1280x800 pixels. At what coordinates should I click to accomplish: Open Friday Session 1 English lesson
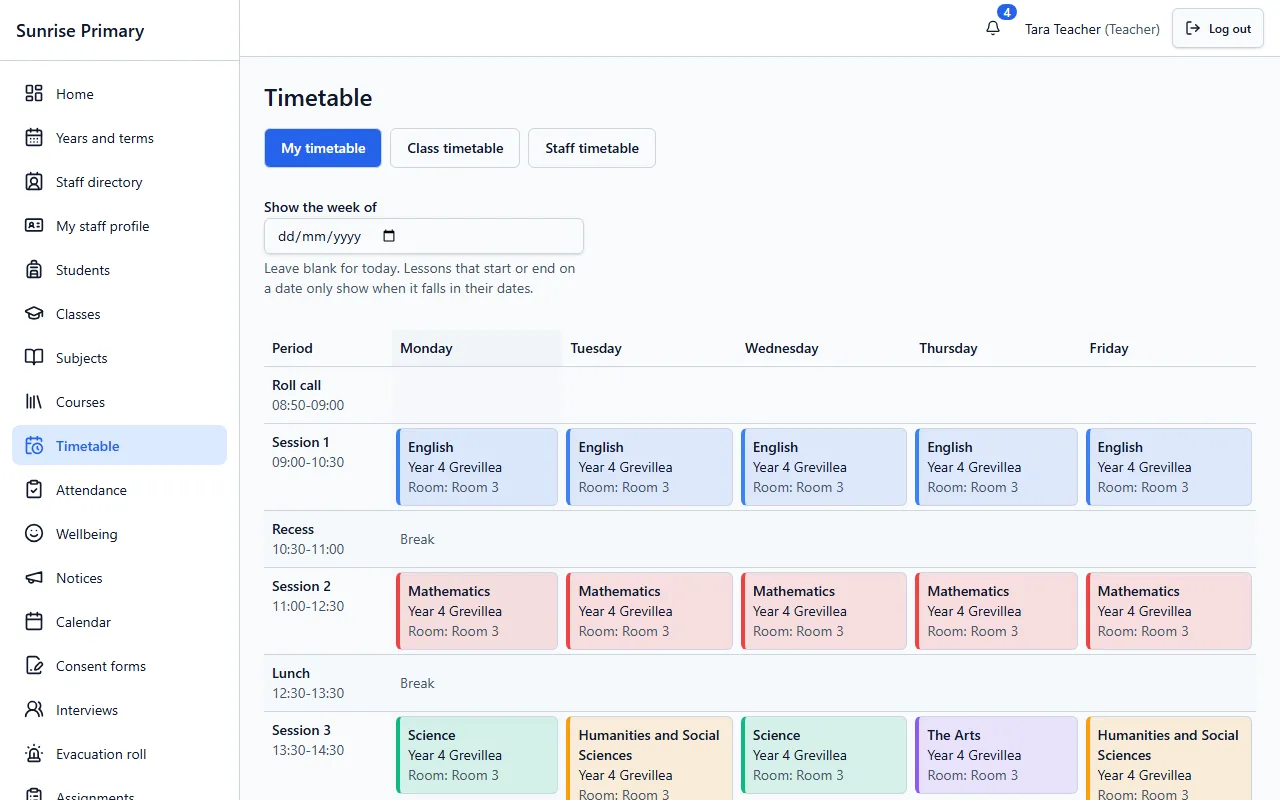(1169, 467)
